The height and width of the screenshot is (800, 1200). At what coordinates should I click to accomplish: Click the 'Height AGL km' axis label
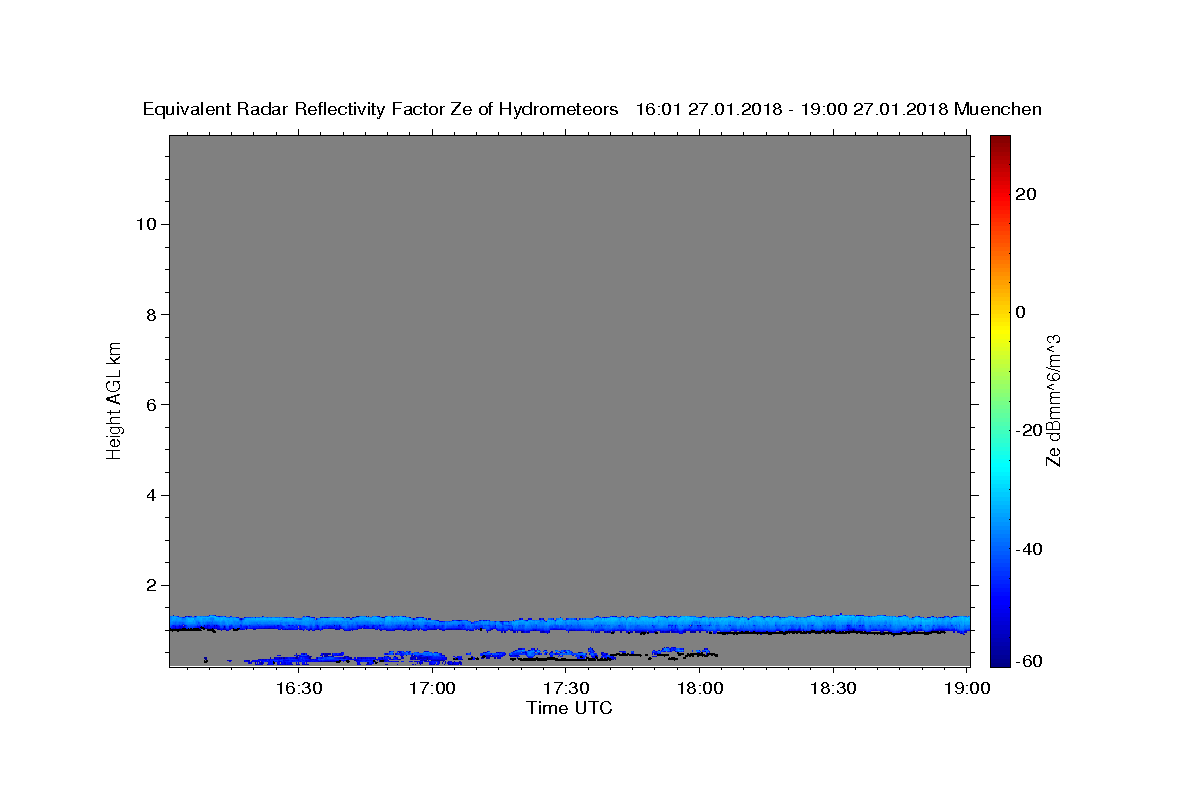114,399
